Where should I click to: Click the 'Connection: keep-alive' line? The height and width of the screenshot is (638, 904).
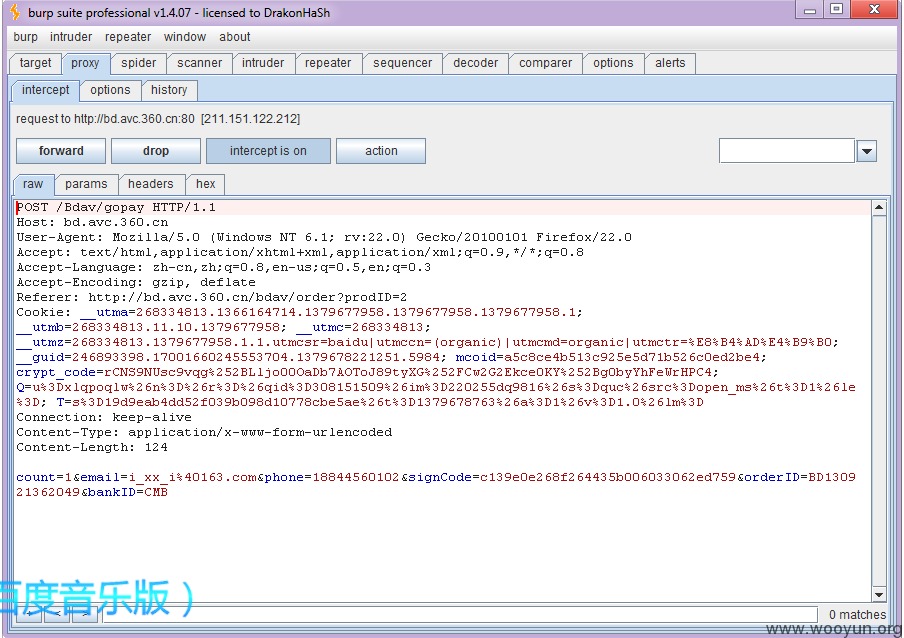click(104, 417)
